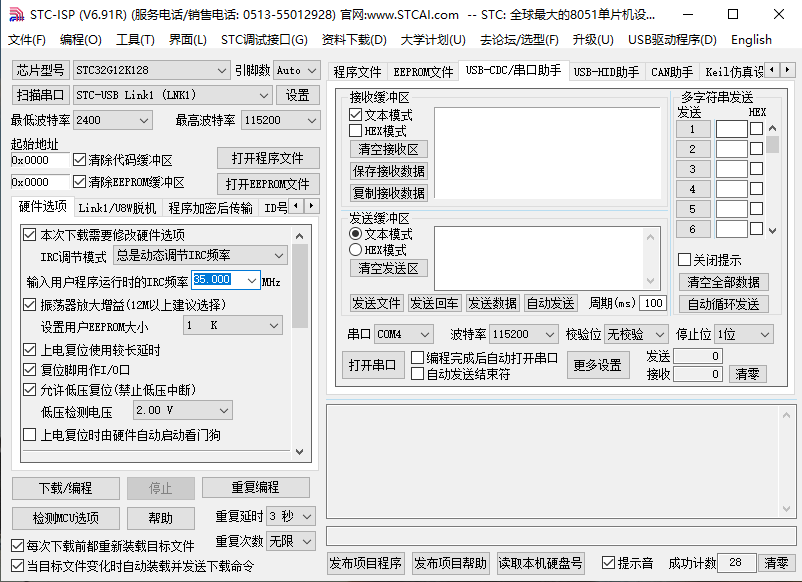Click the 检测MCU选项 button
802x582 pixels.
click(x=65, y=518)
